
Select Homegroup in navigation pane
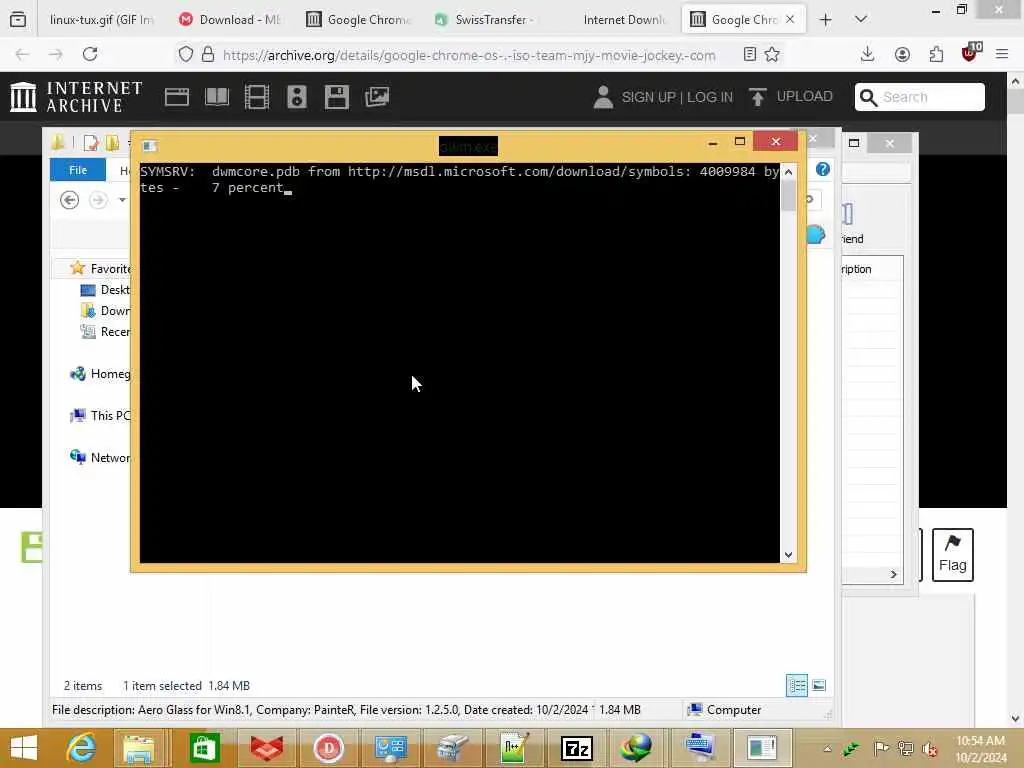(99, 374)
